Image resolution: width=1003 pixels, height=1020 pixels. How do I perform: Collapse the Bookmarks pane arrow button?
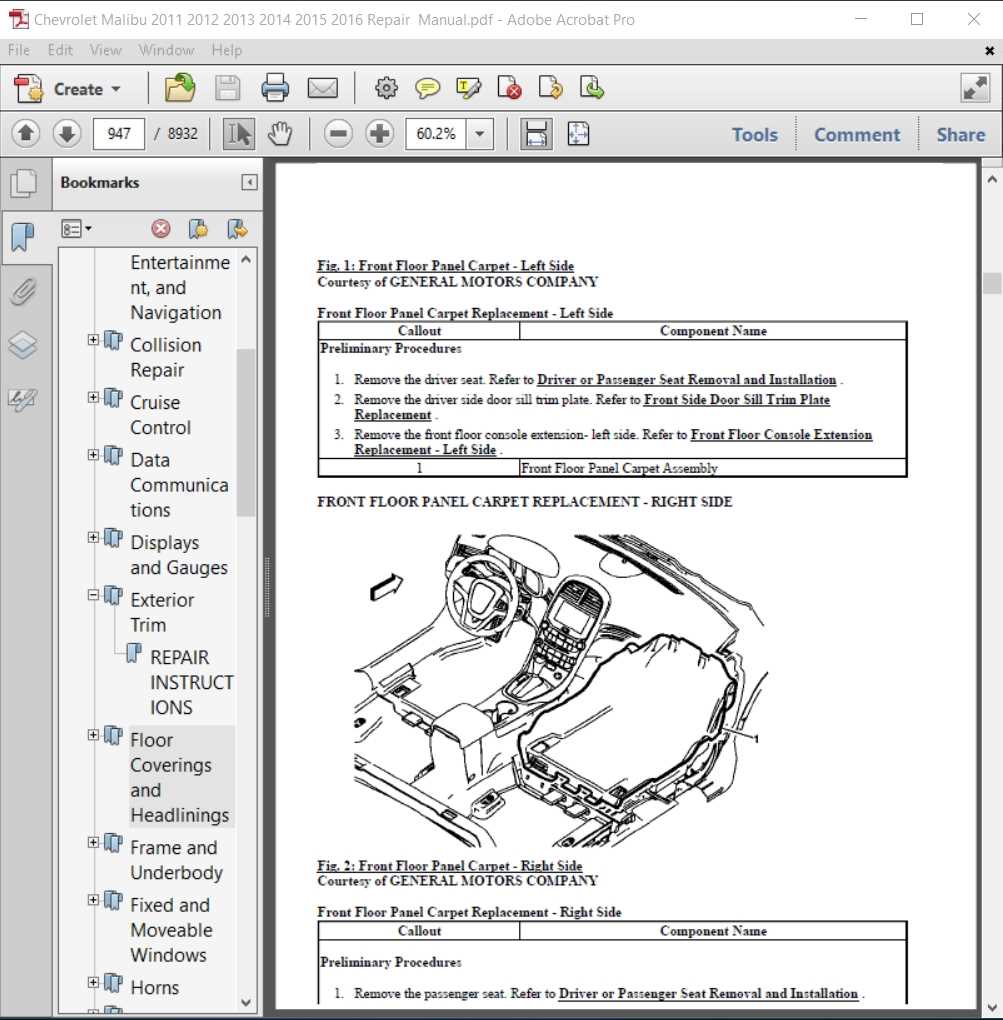(x=249, y=182)
